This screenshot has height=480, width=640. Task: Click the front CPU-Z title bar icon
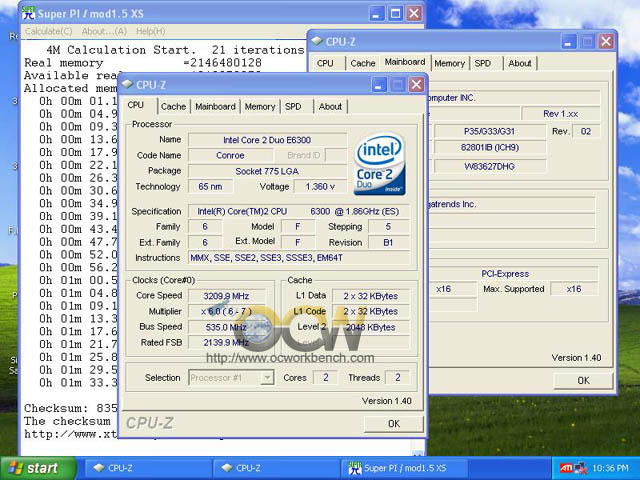128,84
